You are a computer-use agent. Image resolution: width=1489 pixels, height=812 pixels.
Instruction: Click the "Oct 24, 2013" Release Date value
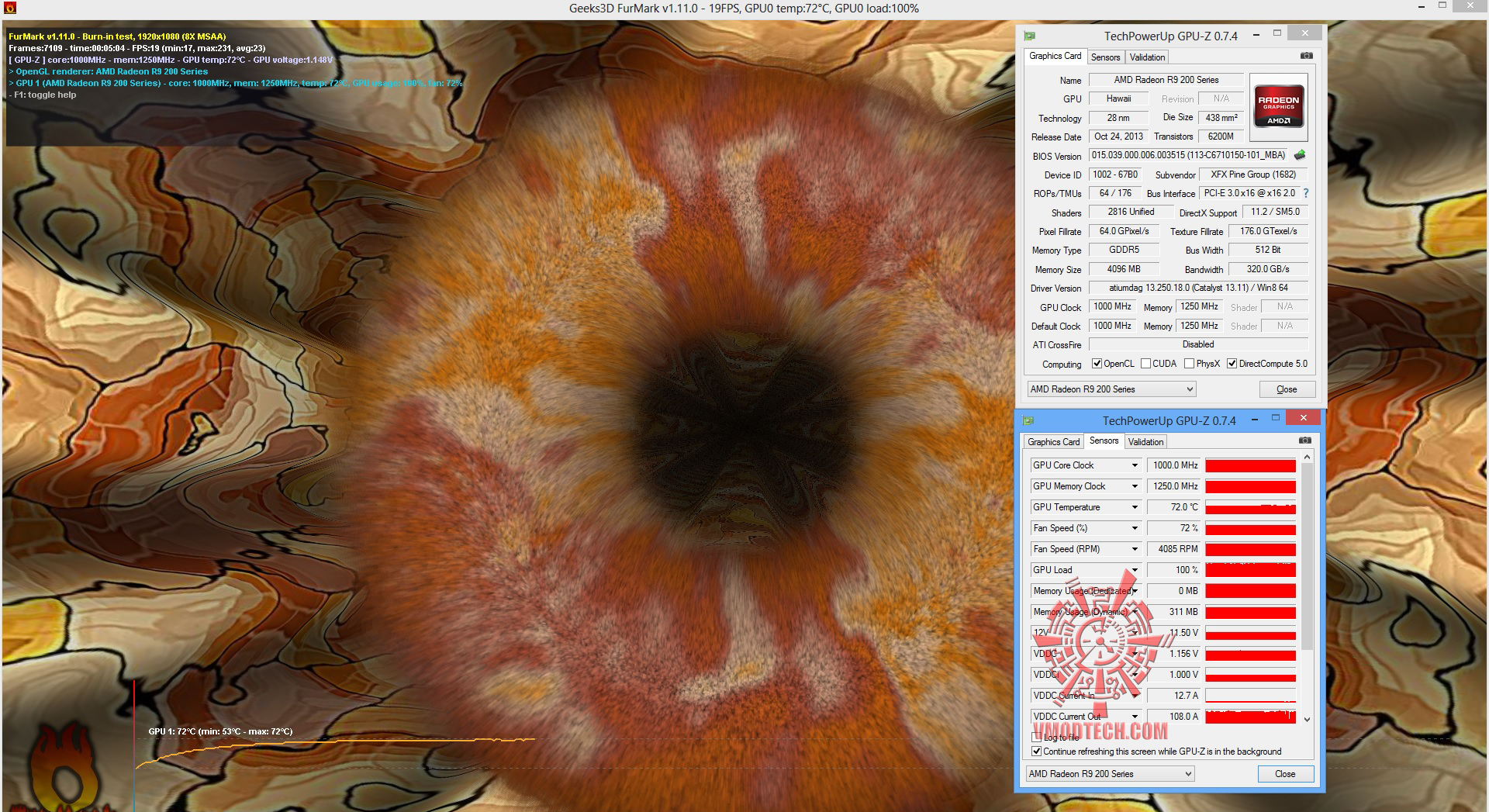1118,136
